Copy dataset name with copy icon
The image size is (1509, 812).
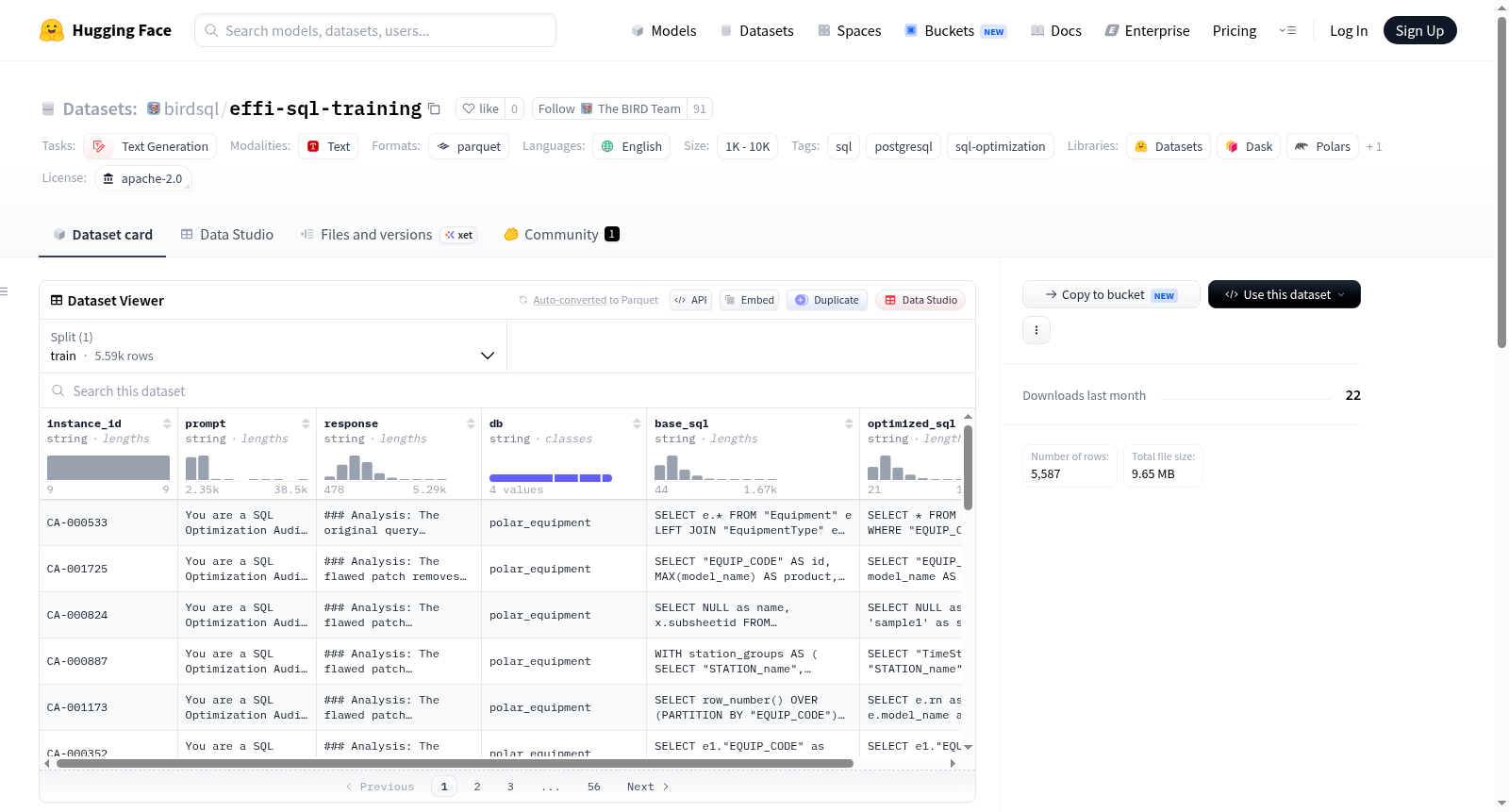434,108
